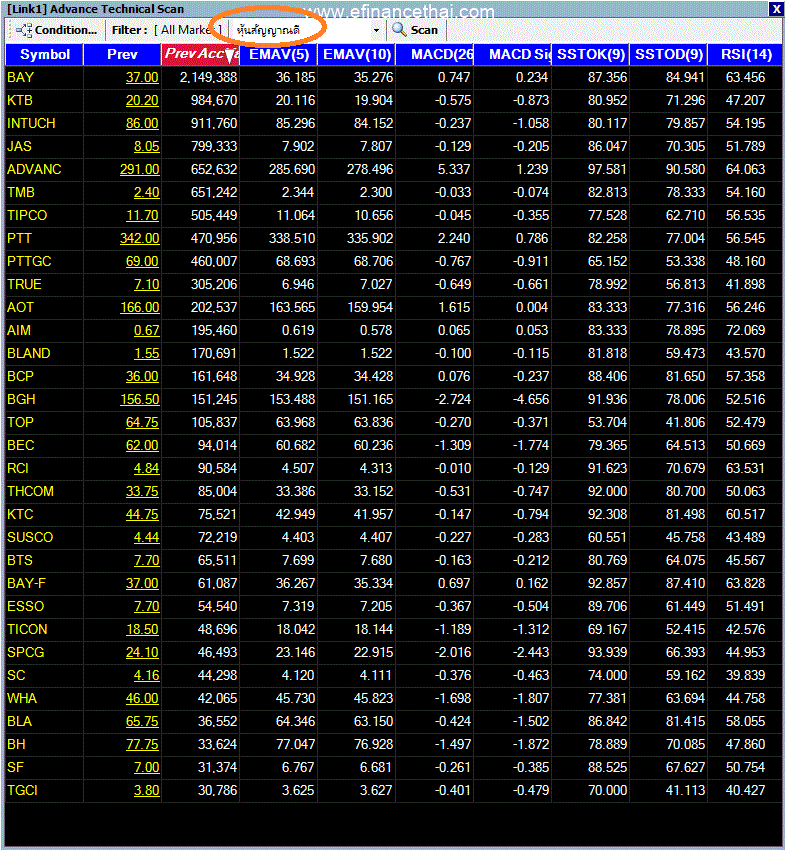Select the TICON symbol
The width and height of the screenshot is (785, 851).
tap(27, 630)
